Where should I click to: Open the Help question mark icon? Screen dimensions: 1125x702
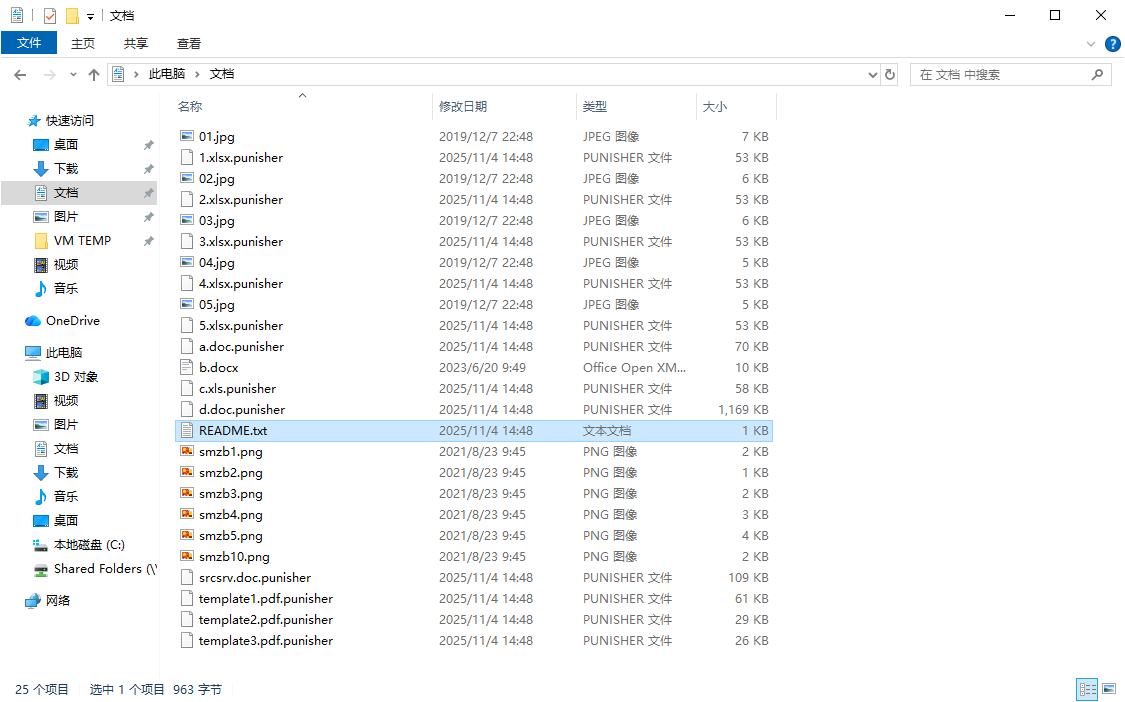coord(1112,44)
